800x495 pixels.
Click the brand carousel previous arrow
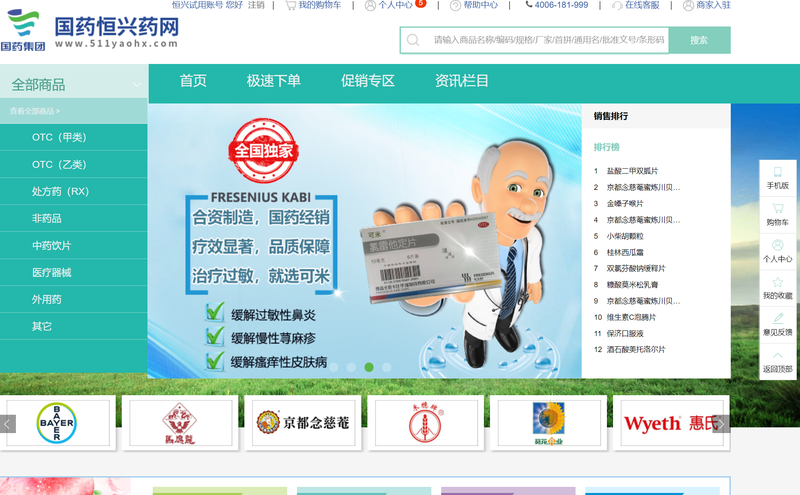8,424
